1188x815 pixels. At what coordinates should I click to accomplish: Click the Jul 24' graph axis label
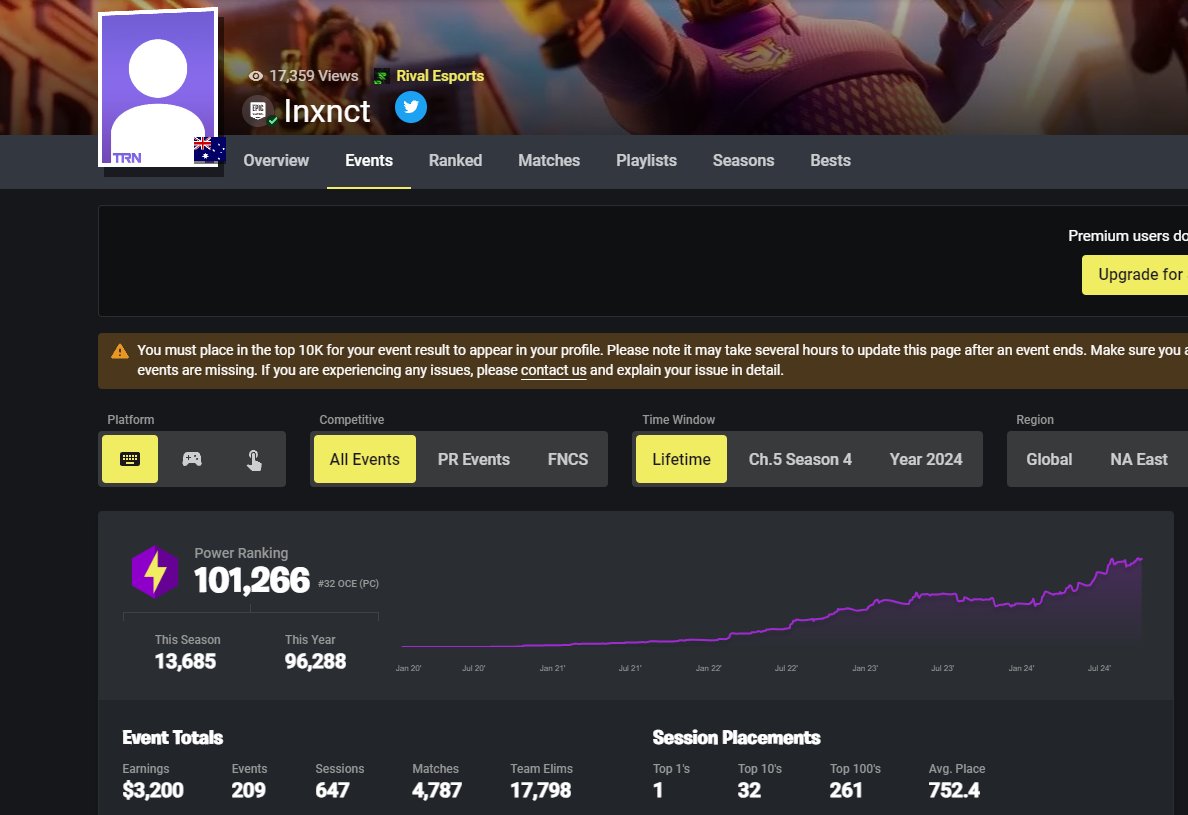[x=1099, y=668]
